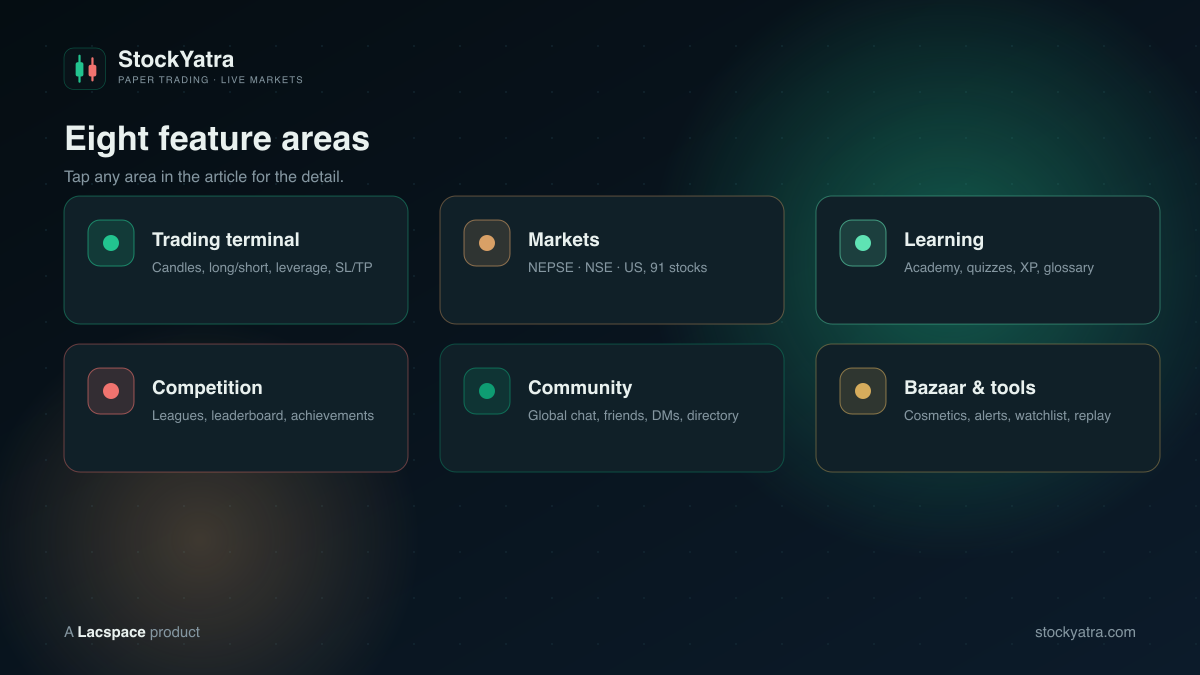Click 'Candles, long/short, leverage, SL/TP' text
This screenshot has width=1200, height=675.
[262, 268]
